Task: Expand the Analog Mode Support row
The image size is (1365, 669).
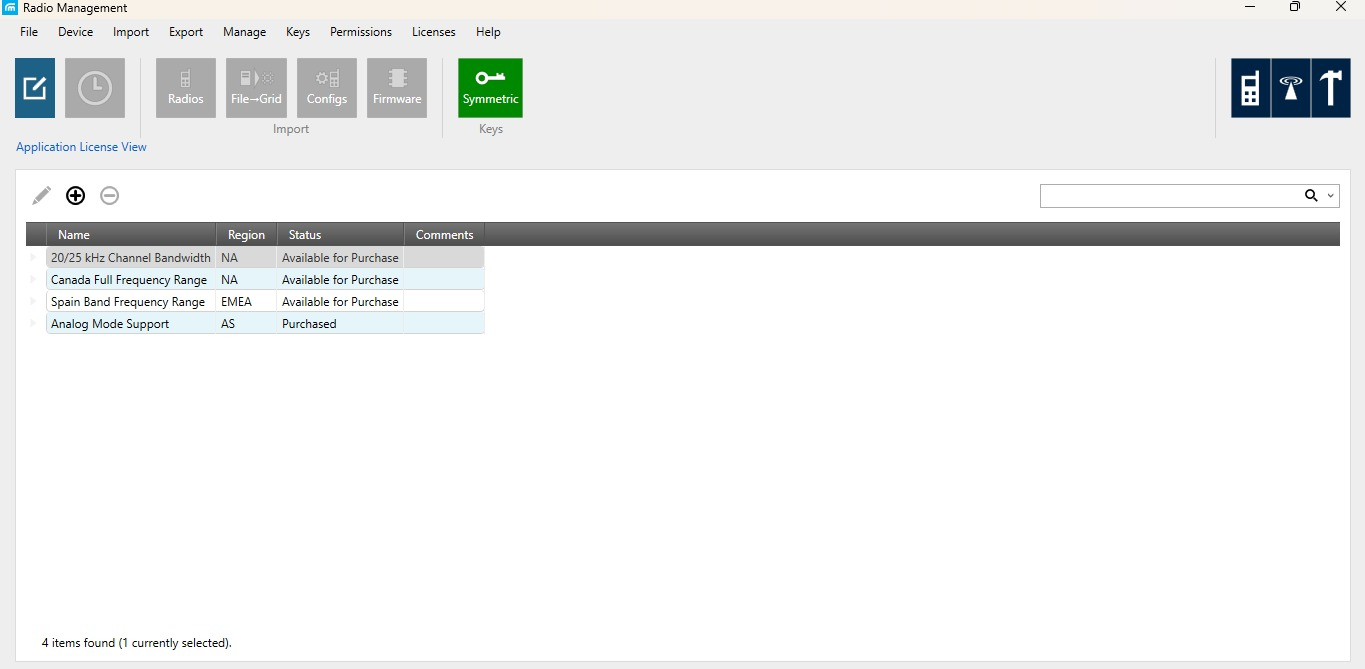Action: pyautogui.click(x=33, y=323)
